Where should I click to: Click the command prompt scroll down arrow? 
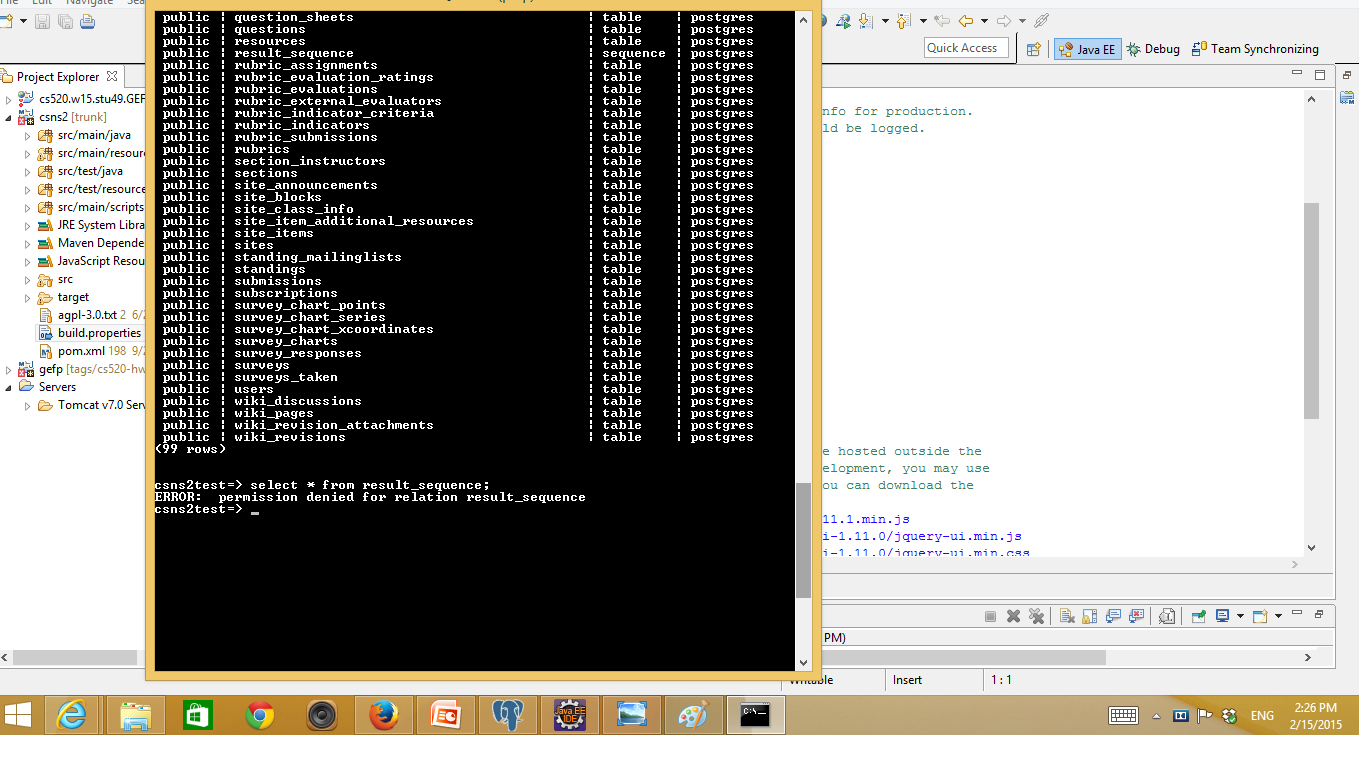click(x=803, y=662)
